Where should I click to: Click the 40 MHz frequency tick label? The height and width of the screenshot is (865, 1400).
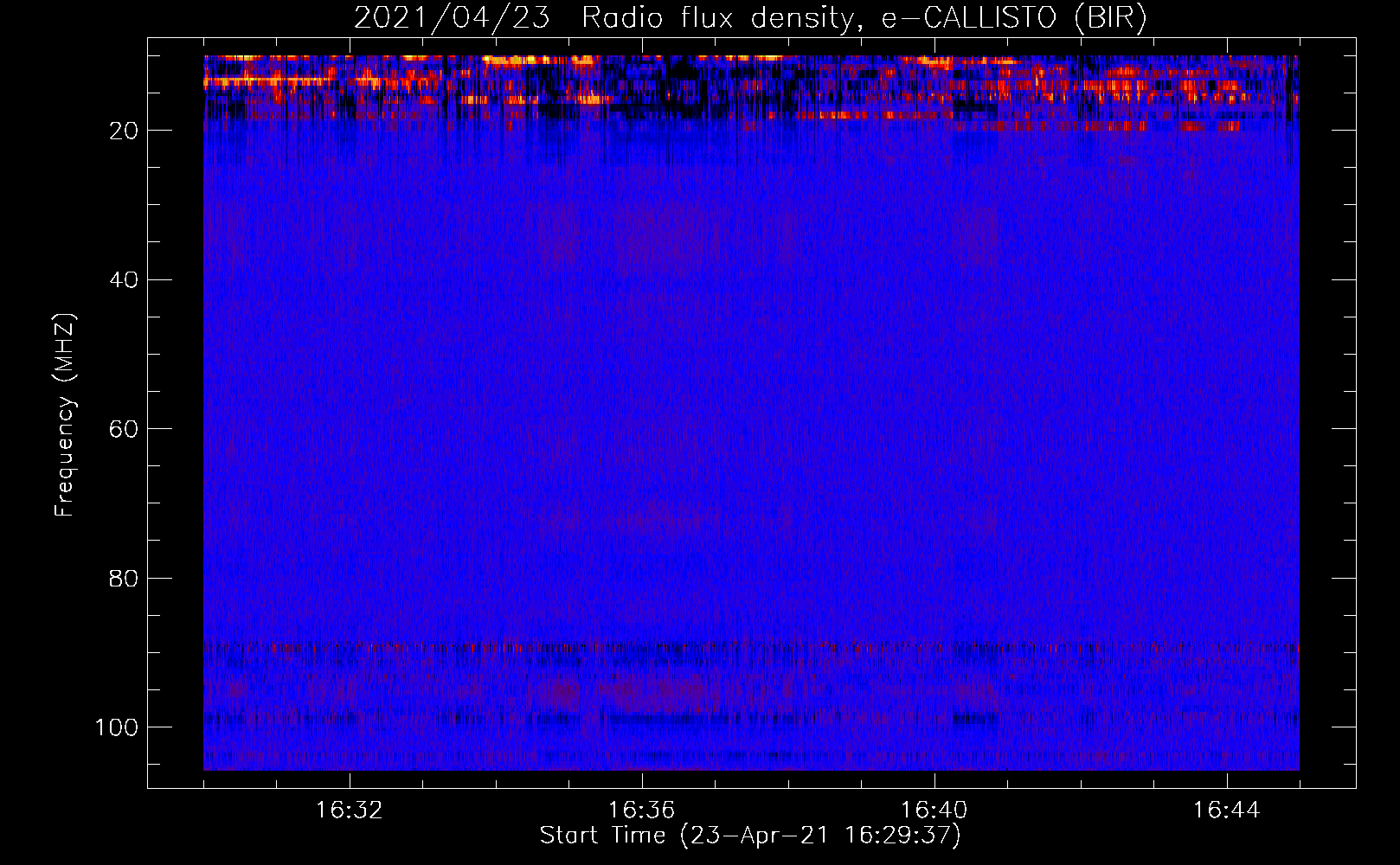tap(125, 280)
